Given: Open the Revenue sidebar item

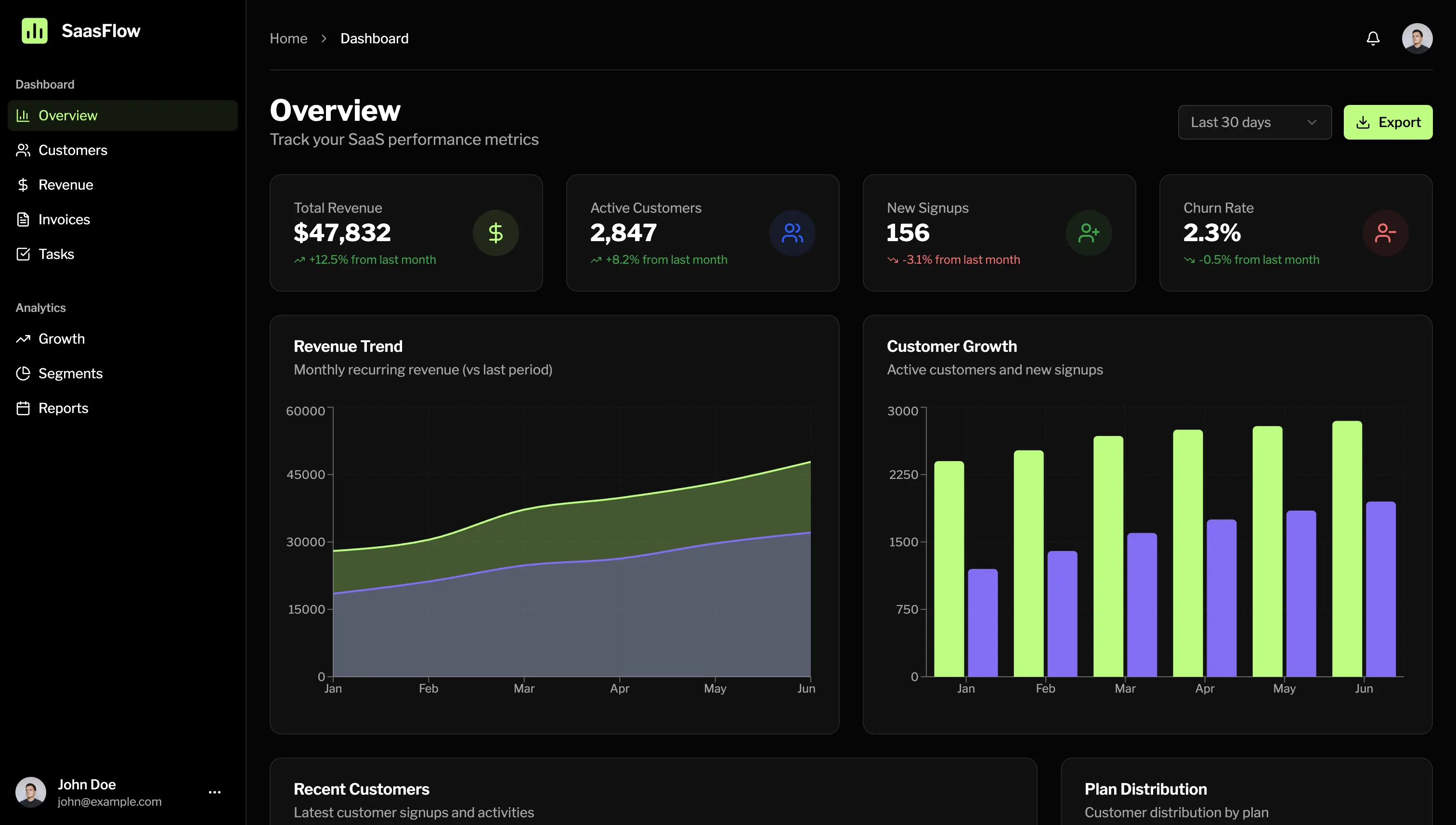Looking at the screenshot, I should (66, 185).
